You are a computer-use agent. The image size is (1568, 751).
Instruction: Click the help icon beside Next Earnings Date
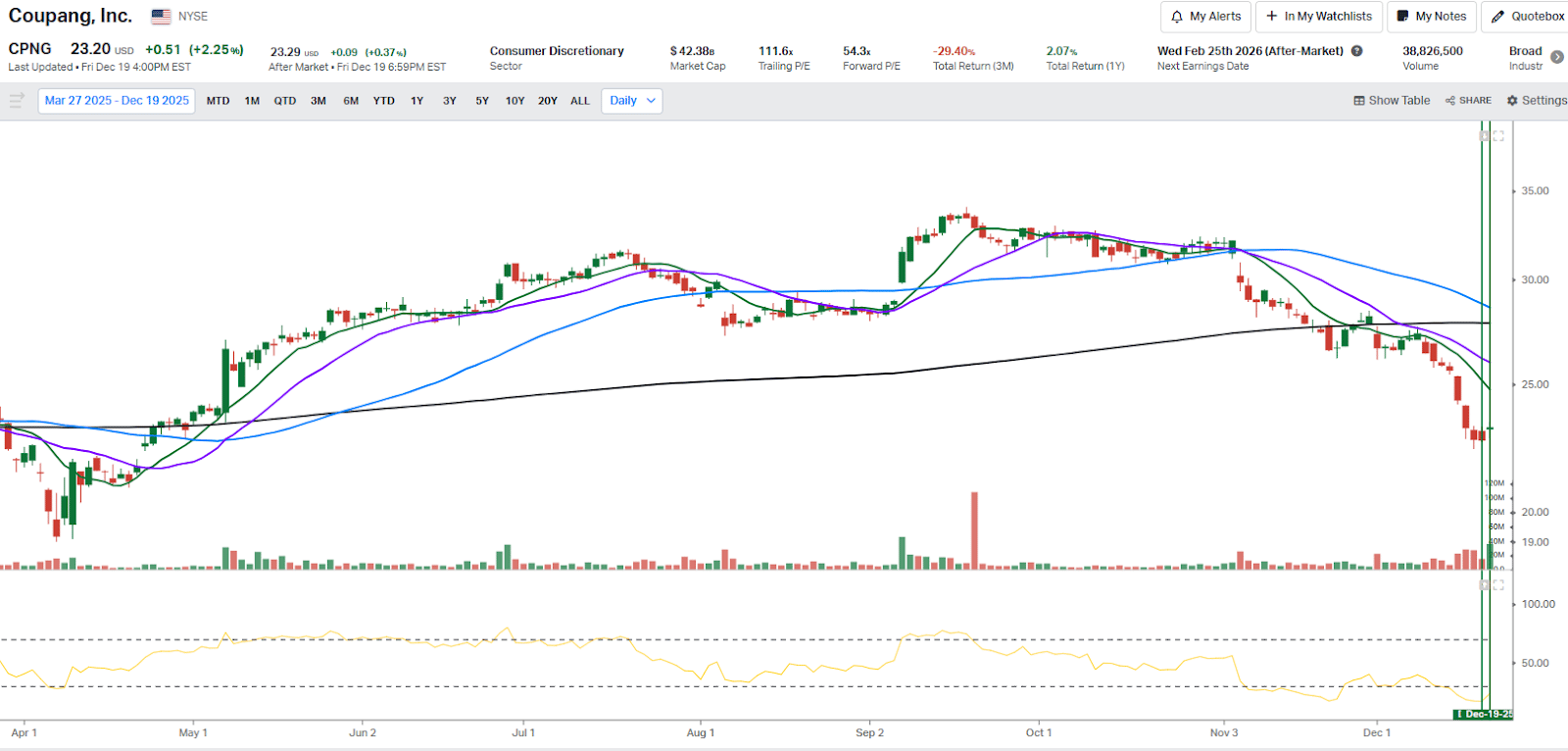point(1357,51)
